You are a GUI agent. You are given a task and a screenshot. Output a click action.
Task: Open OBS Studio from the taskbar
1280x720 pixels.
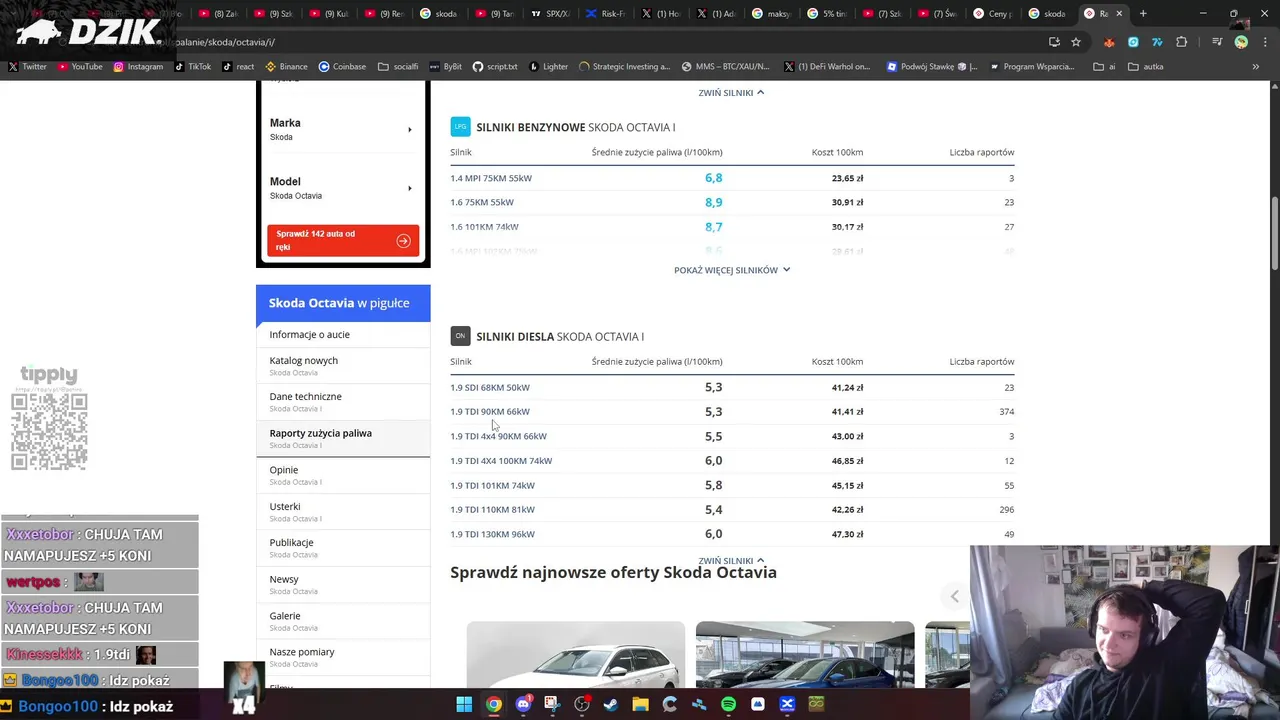point(582,704)
